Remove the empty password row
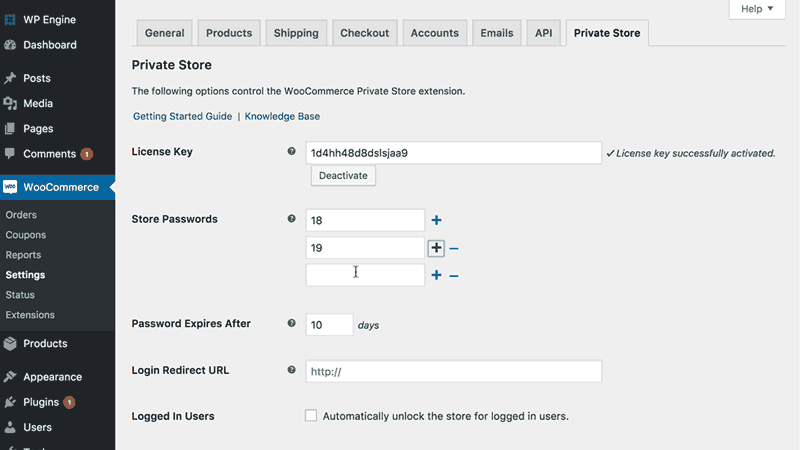Image resolution: width=800 pixels, height=450 pixels. click(x=454, y=276)
